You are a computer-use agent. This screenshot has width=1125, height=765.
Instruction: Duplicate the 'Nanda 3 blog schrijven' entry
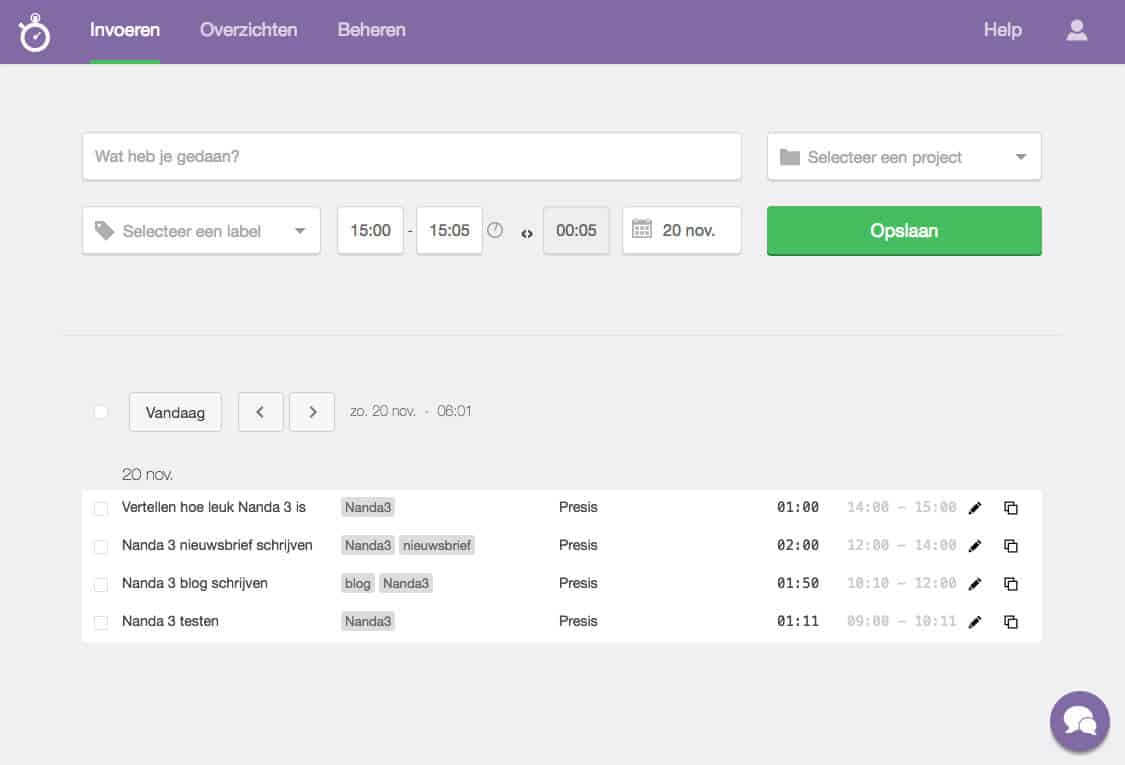click(x=1011, y=584)
